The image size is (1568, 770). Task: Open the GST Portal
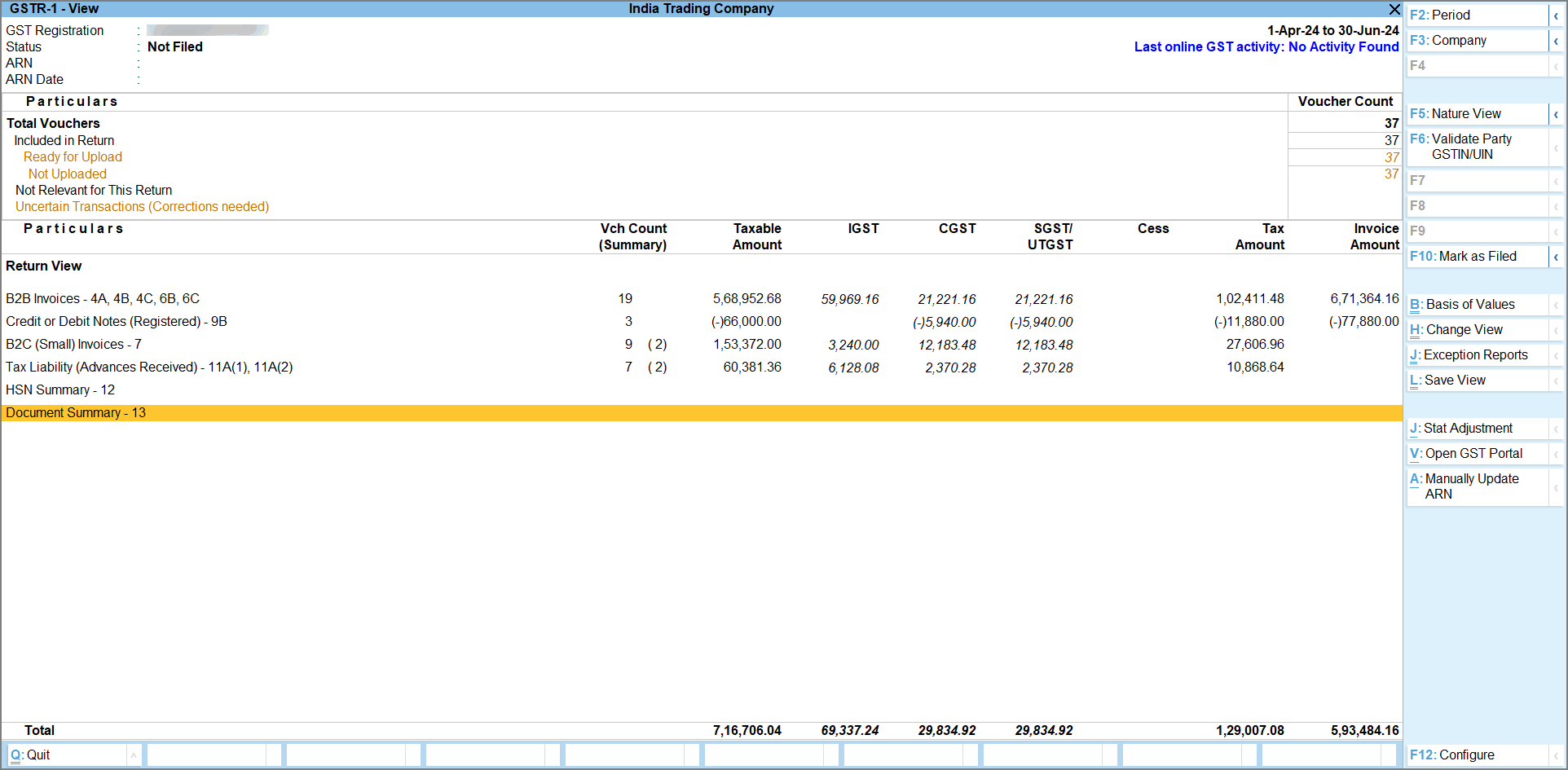pyautogui.click(x=1466, y=453)
